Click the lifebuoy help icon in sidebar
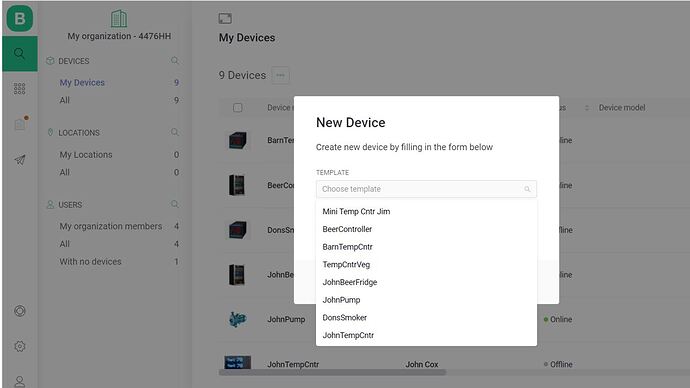Image resolution: width=690 pixels, height=388 pixels. 20,311
